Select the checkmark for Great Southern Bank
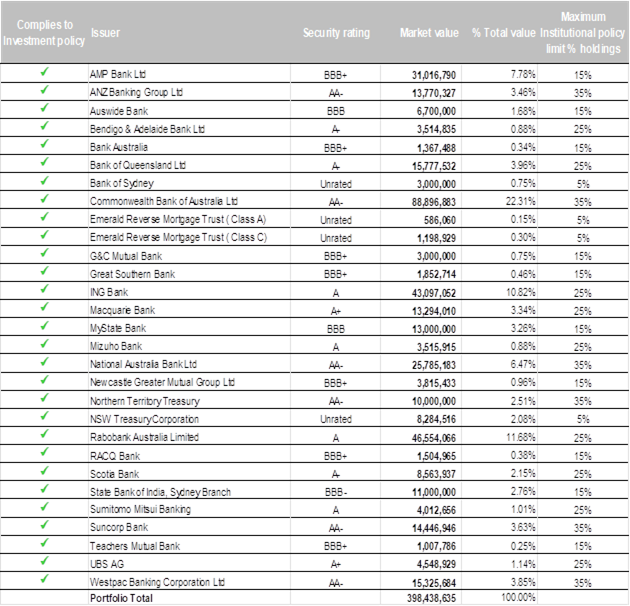Viewport: 630px width, 606px height. (x=44, y=272)
